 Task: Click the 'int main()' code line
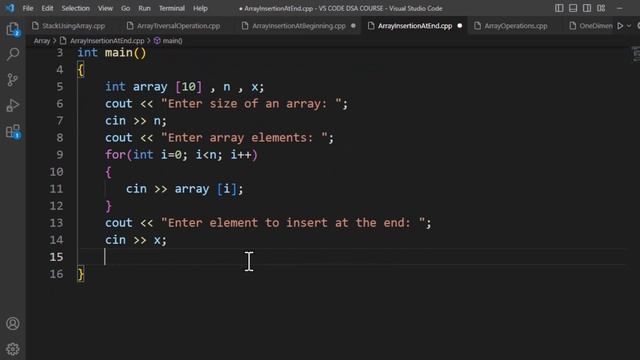tap(112, 53)
